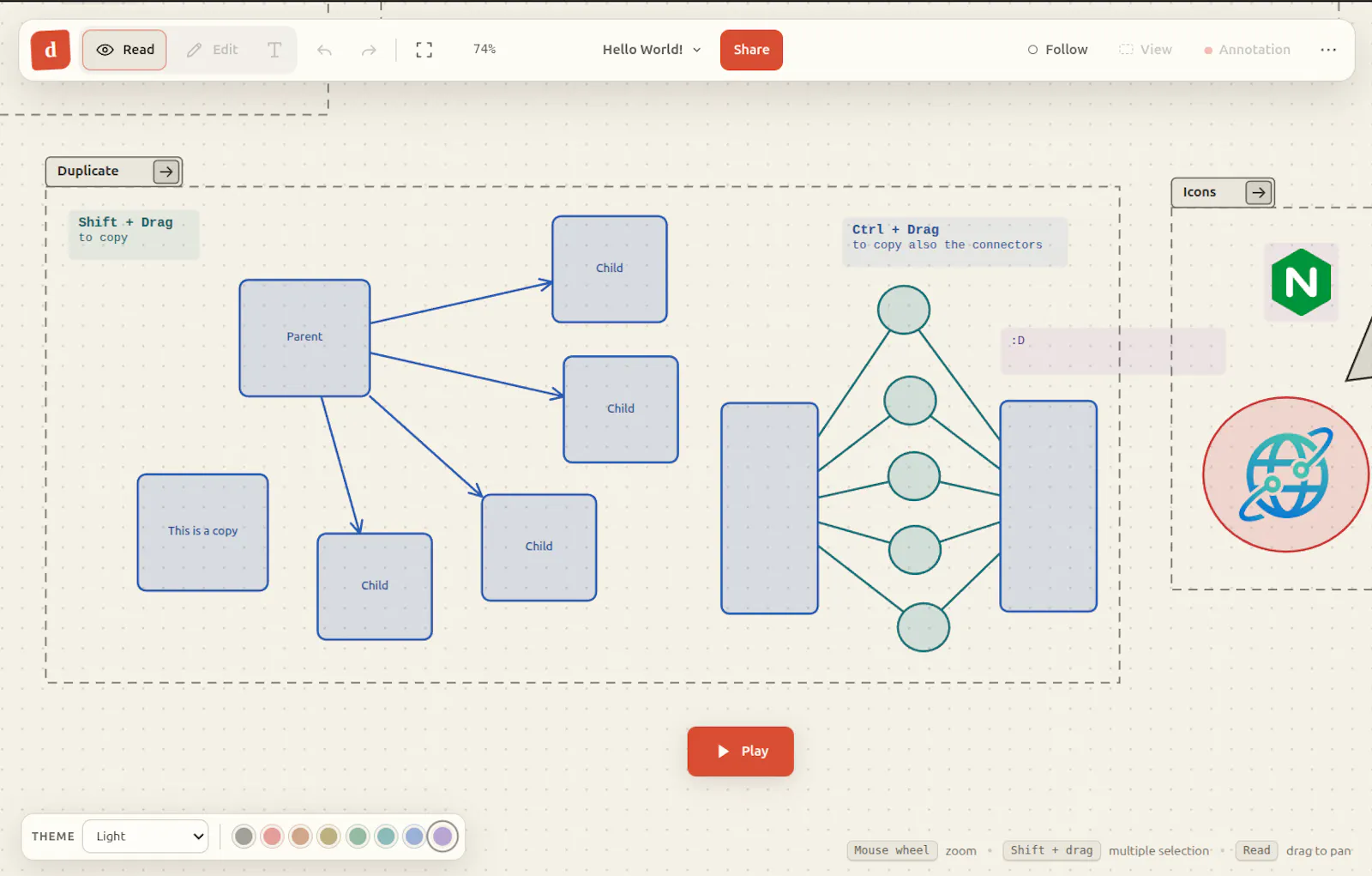
Task: Select the bottommost teal circle node
Action: pos(923,627)
